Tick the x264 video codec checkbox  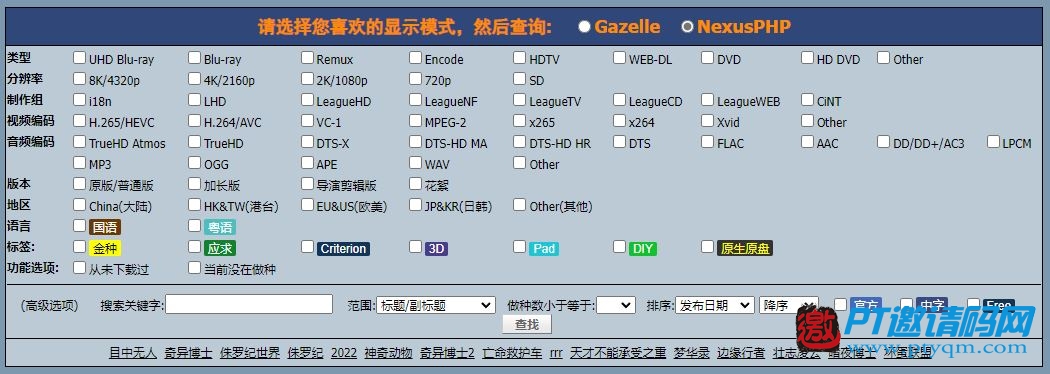click(619, 121)
